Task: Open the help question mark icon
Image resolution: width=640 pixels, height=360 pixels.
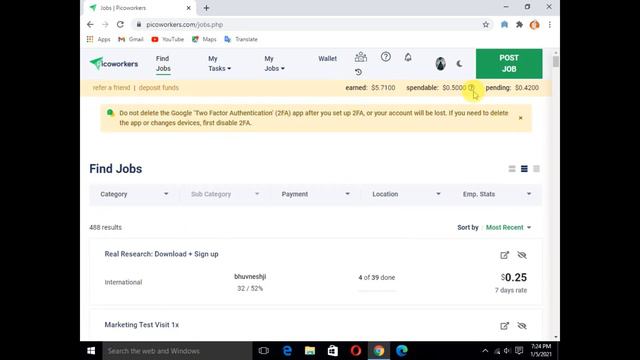Action: (386, 57)
